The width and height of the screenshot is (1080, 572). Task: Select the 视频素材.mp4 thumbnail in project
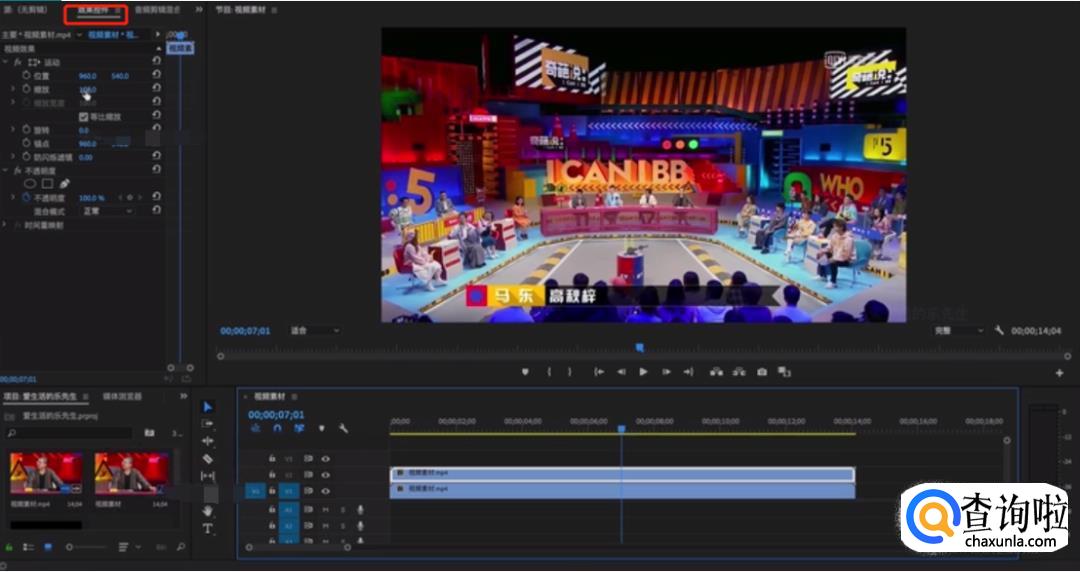(x=46, y=473)
